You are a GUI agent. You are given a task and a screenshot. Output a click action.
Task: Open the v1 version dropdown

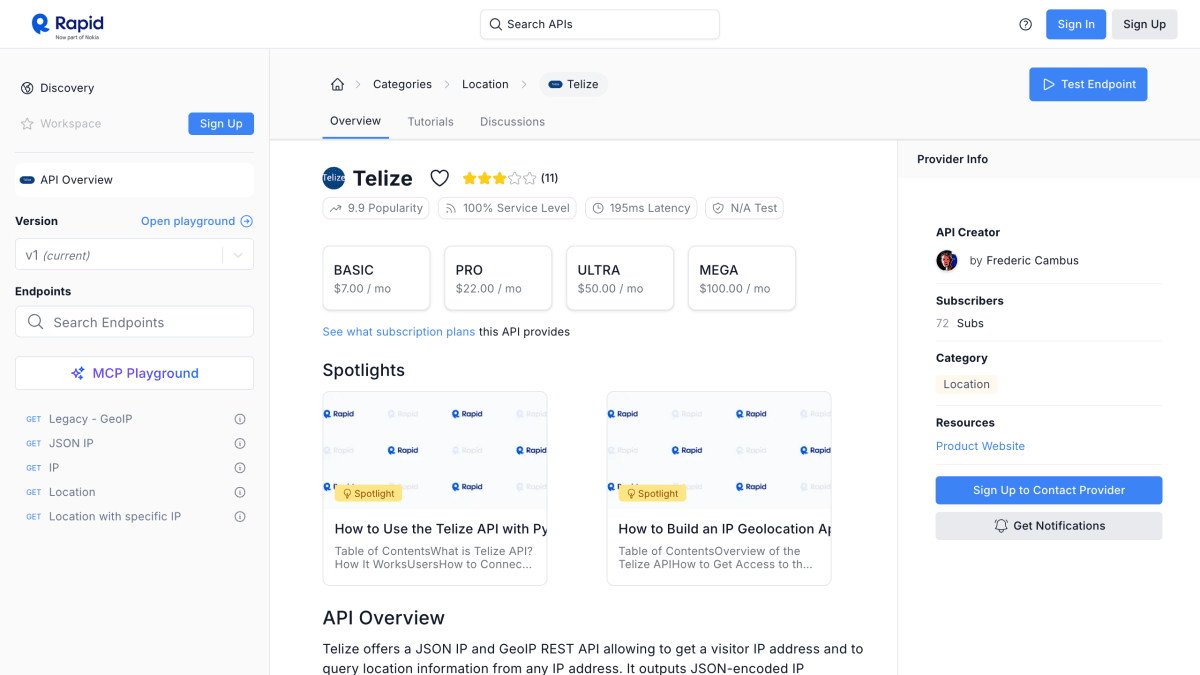pos(134,255)
